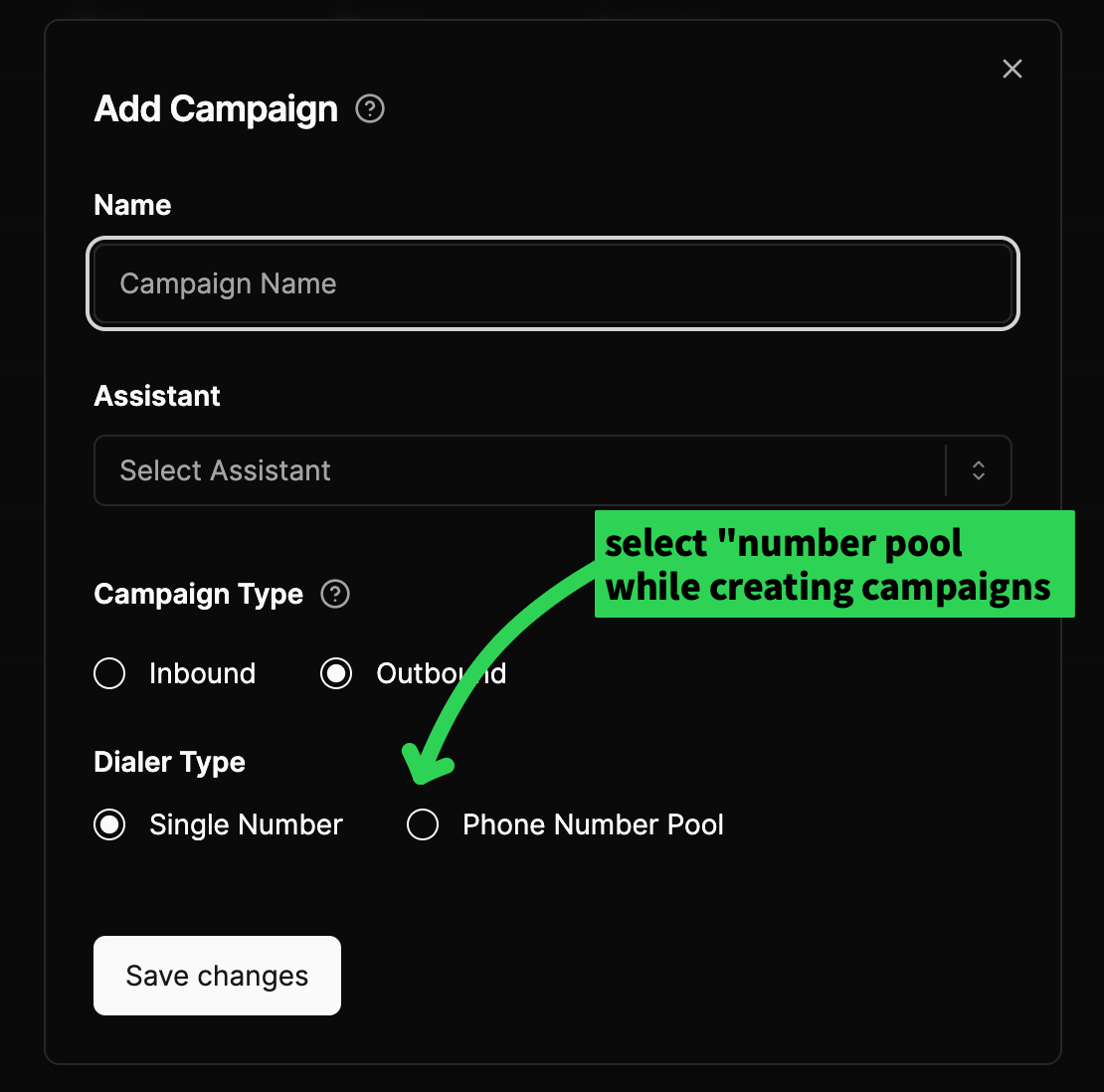Click the Phone Number Pool label
The height and width of the screenshot is (1092, 1104).
593,824
